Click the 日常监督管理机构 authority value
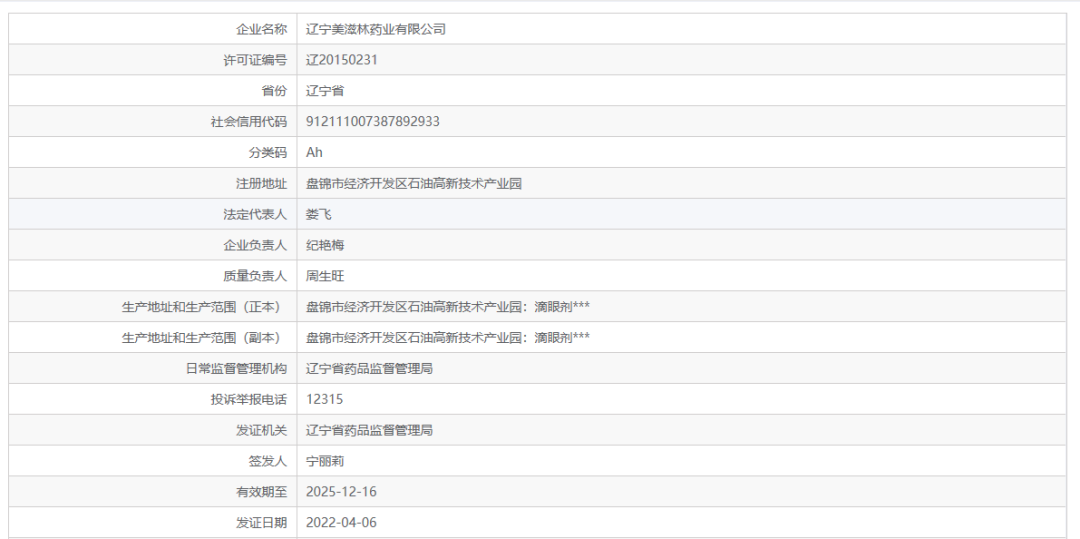The width and height of the screenshot is (1080, 539). pos(369,369)
